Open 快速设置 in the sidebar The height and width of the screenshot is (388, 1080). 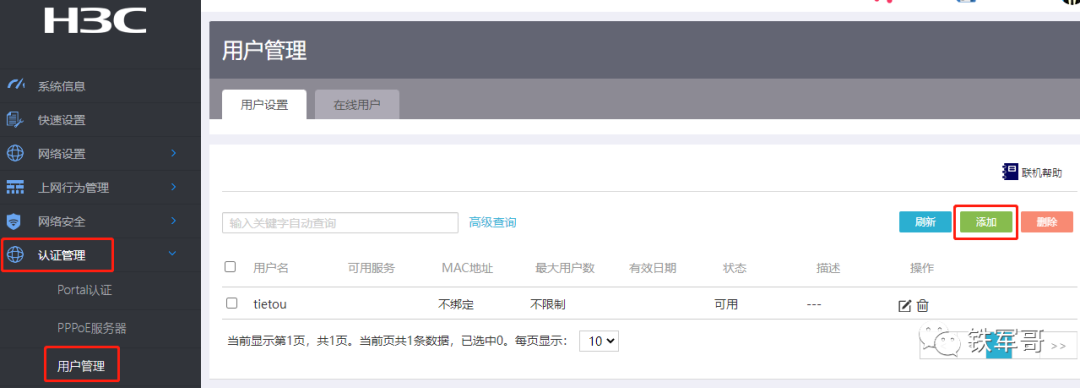click(x=61, y=120)
